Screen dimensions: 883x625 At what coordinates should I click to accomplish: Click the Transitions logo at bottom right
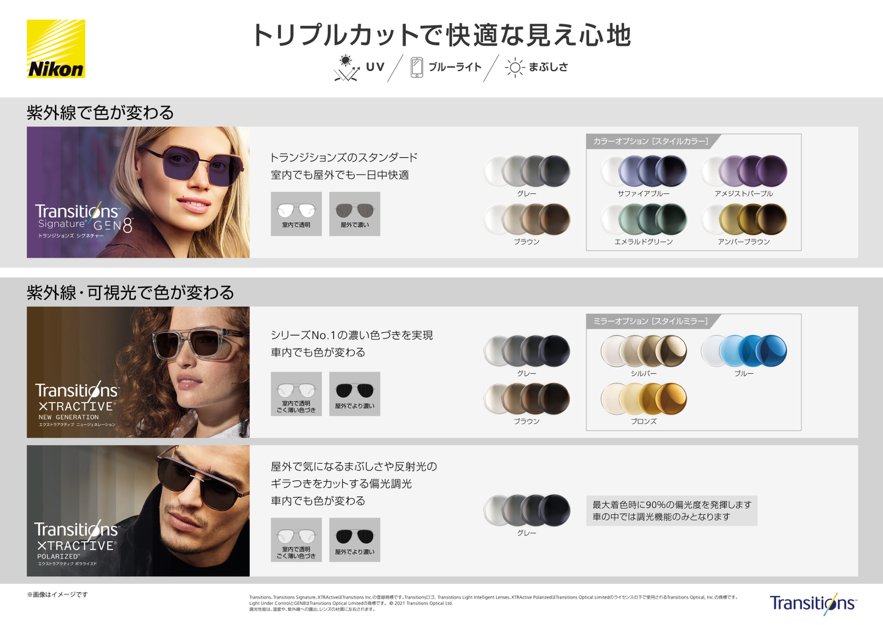coord(813,603)
